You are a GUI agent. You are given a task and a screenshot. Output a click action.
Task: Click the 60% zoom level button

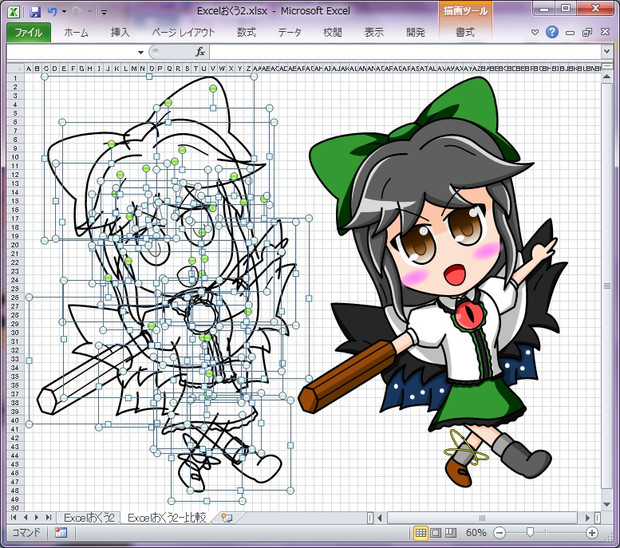pos(476,533)
